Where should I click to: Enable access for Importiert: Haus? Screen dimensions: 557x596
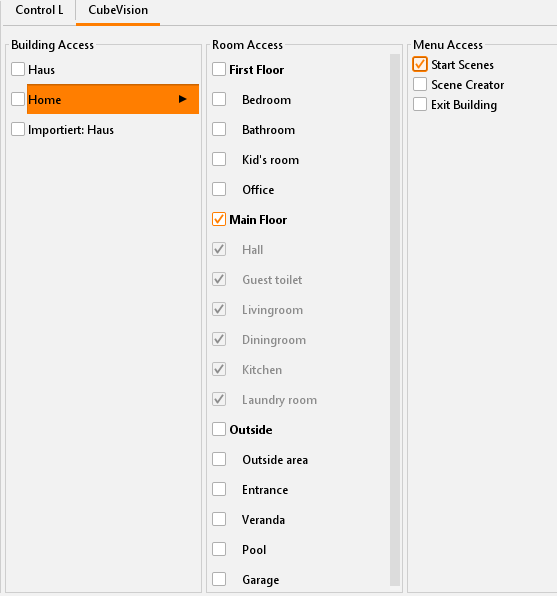pyautogui.click(x=18, y=129)
